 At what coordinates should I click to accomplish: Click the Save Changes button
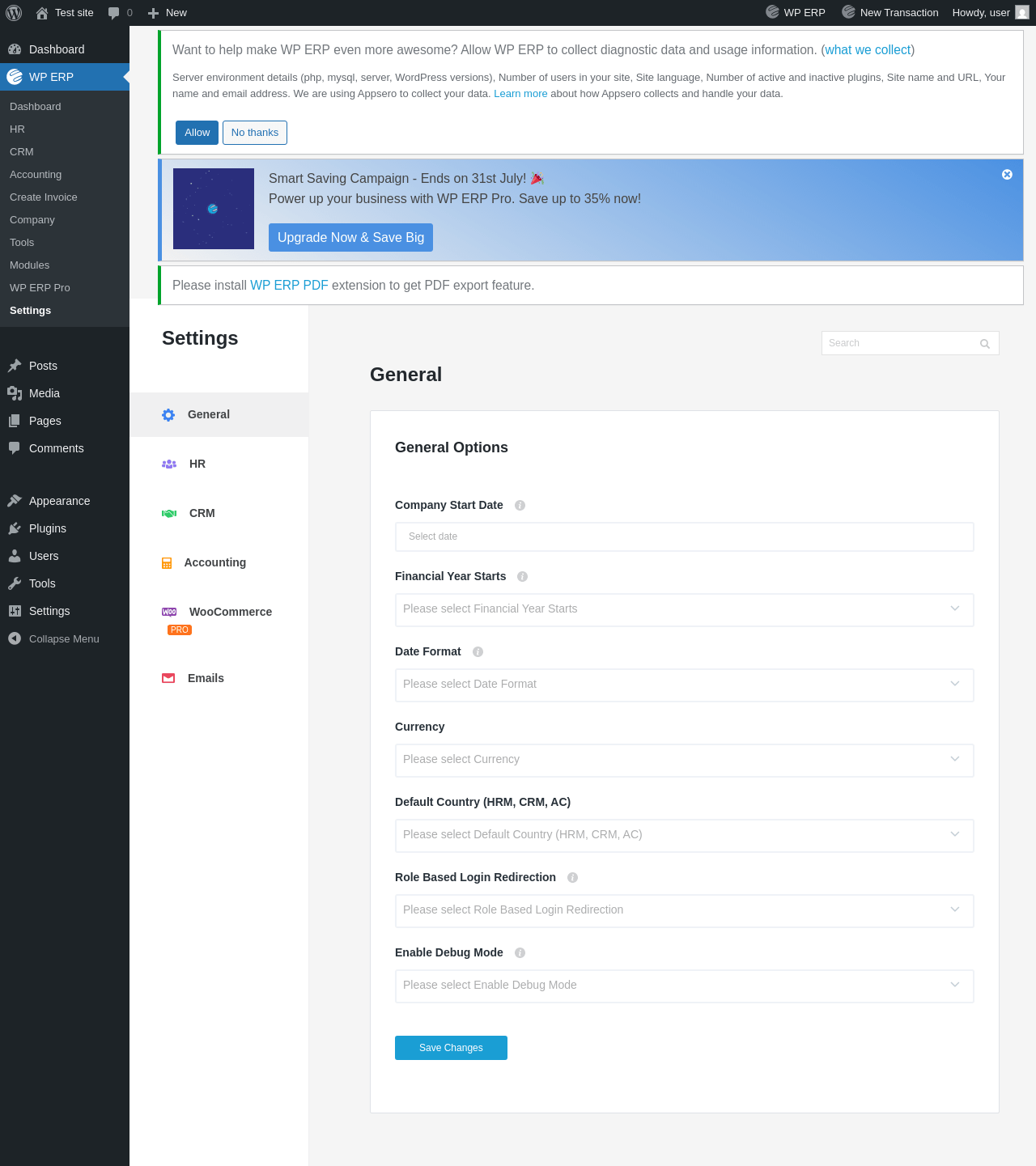click(x=451, y=1048)
